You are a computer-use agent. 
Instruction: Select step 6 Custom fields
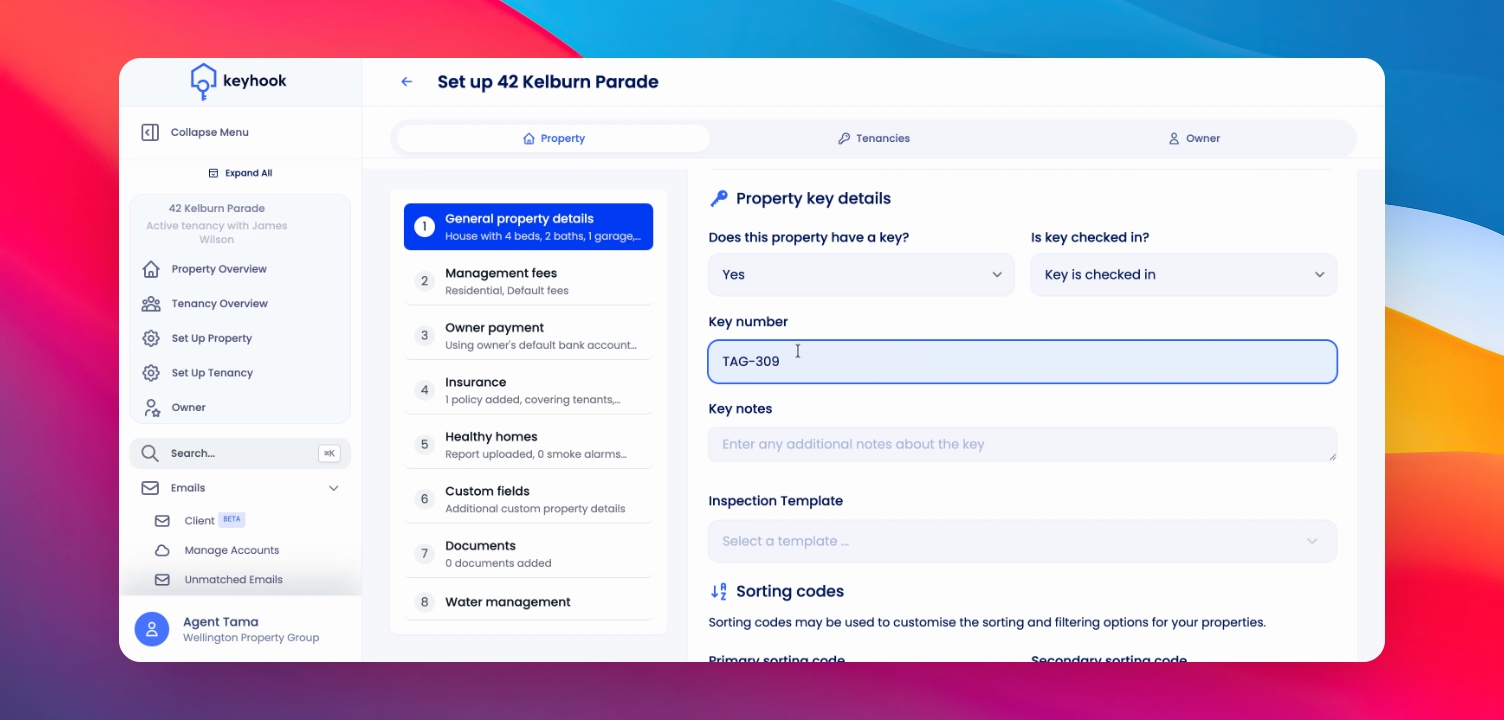(x=528, y=499)
